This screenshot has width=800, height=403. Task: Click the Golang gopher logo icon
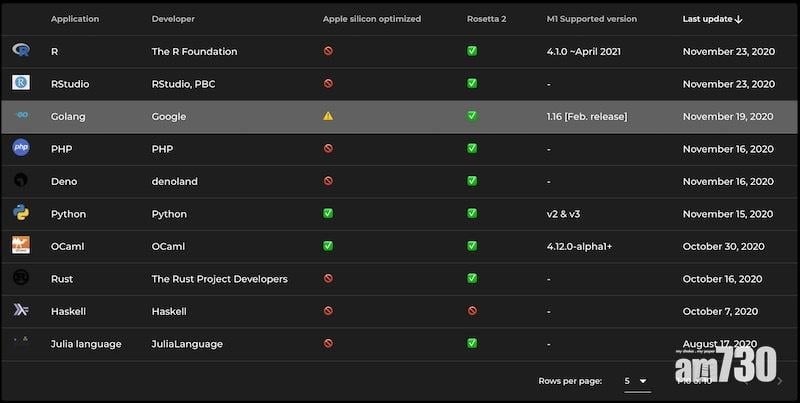(x=21, y=116)
